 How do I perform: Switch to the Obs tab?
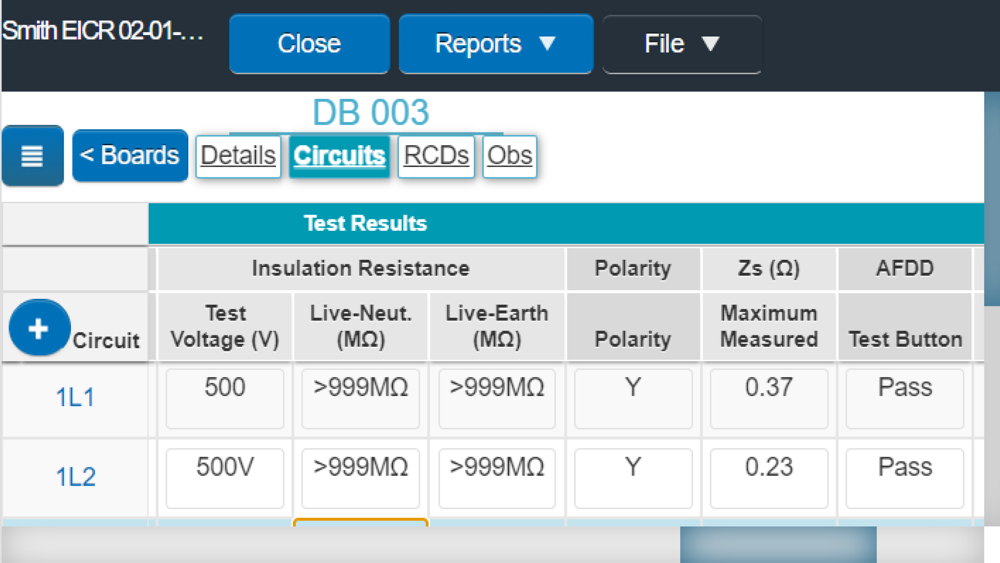click(x=510, y=156)
